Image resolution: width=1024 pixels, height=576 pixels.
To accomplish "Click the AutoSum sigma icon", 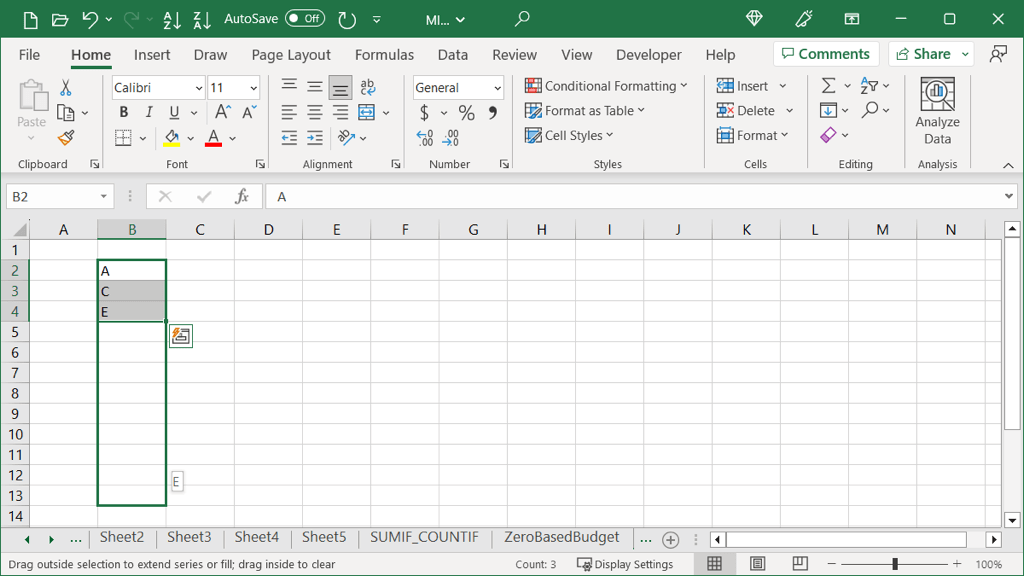I will (x=828, y=86).
